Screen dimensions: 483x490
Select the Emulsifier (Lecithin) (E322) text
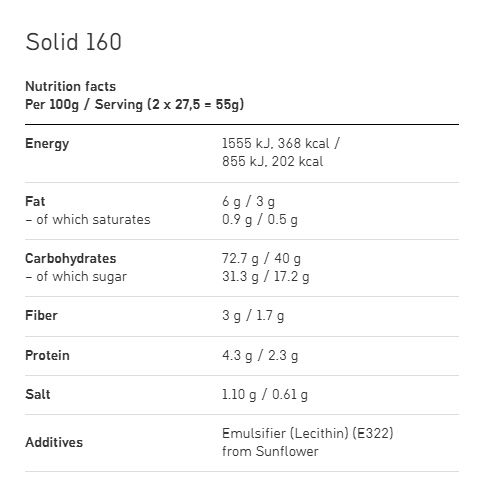[x=308, y=434]
